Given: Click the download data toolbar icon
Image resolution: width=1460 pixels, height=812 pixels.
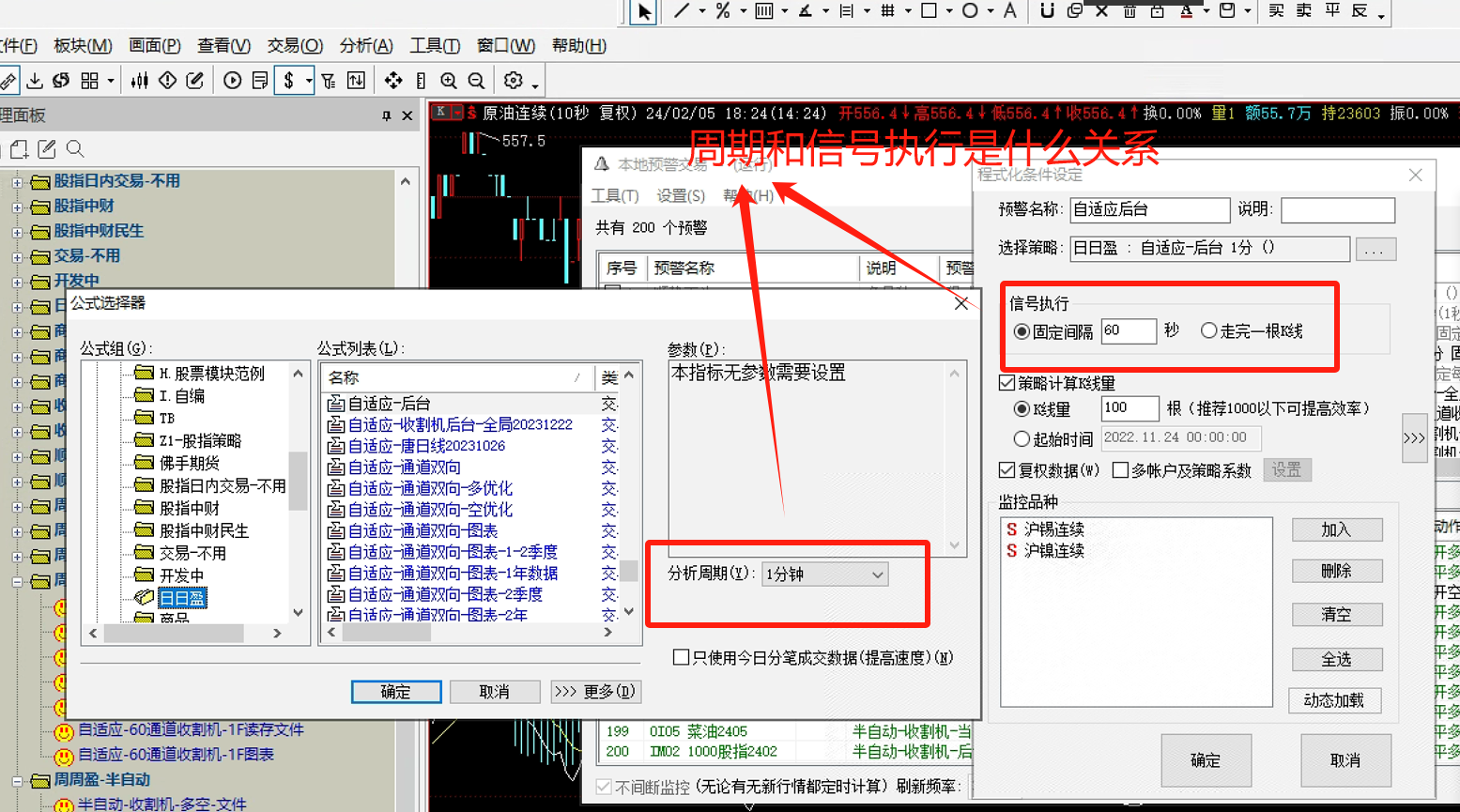Looking at the screenshot, I should tap(35, 81).
